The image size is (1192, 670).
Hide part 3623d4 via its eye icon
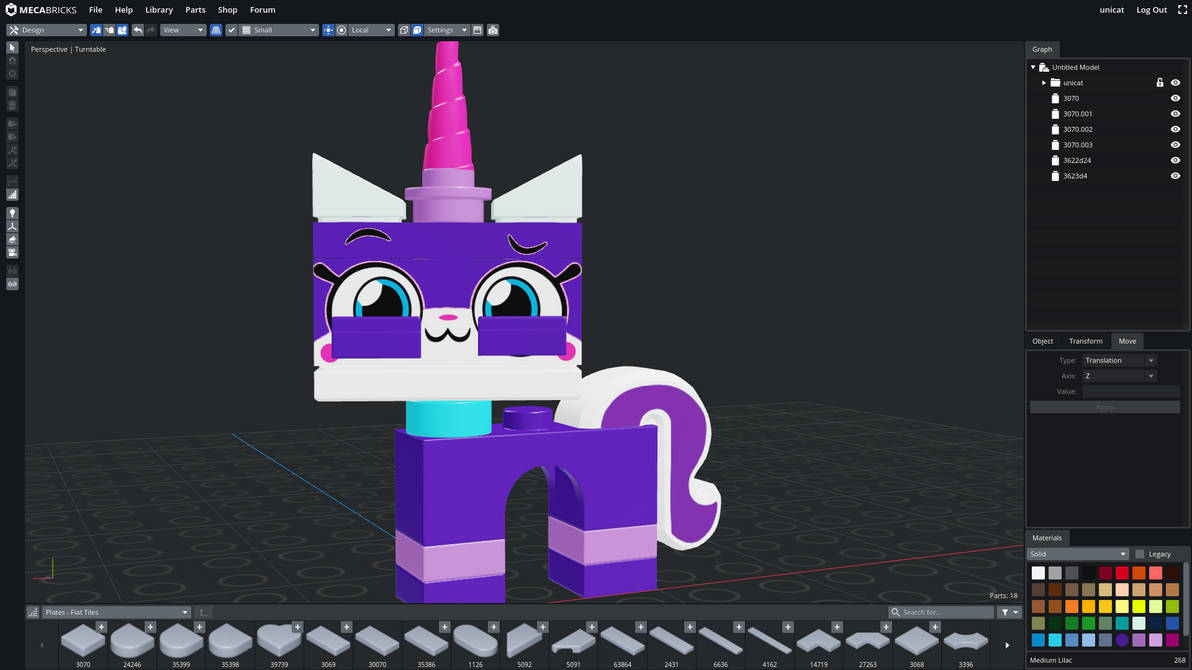pos(1175,176)
